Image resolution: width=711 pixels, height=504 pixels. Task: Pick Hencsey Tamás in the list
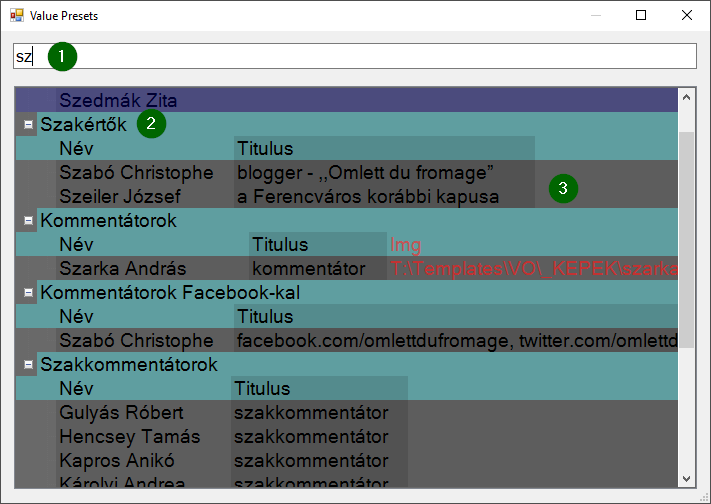[x=129, y=437]
